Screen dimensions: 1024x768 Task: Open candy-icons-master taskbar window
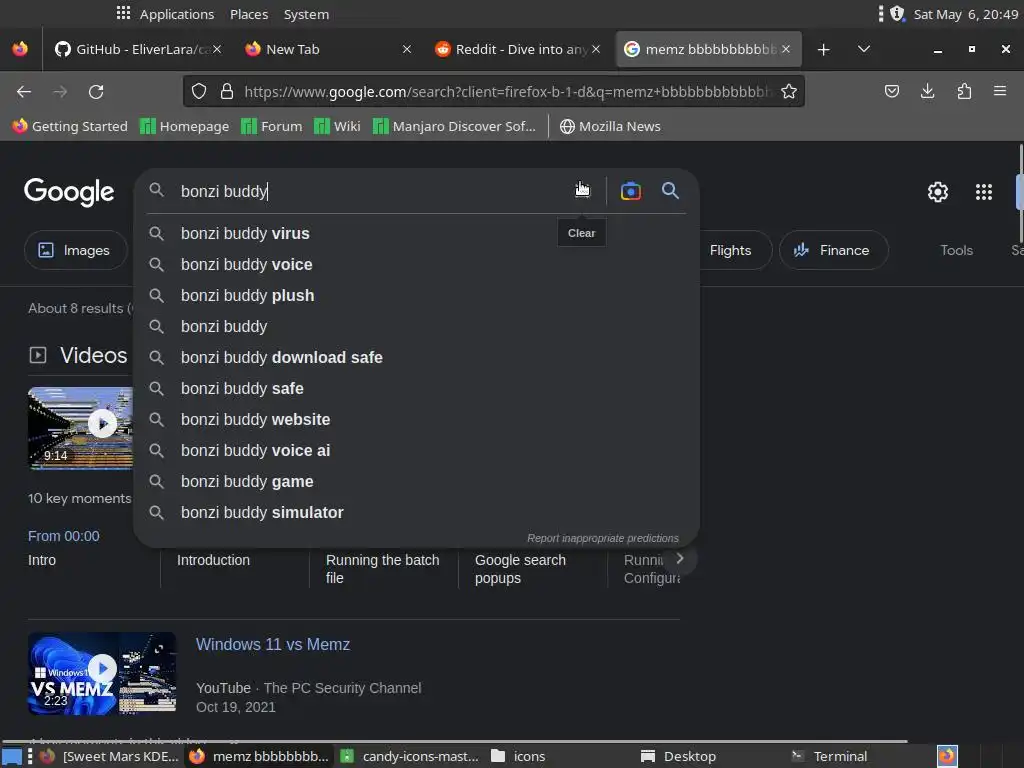coord(410,756)
